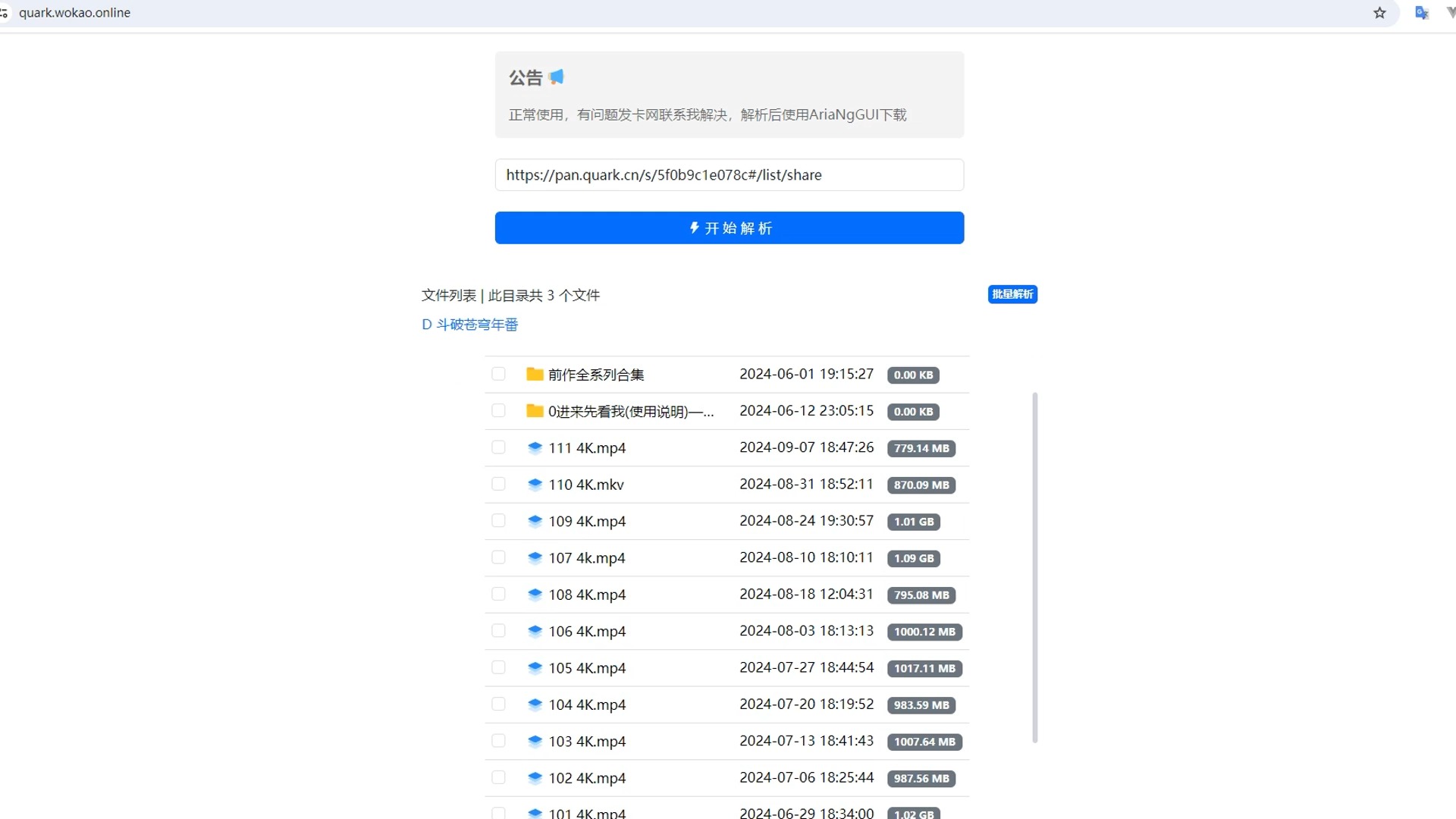Click the file name 106 4K.mp4

(x=587, y=632)
